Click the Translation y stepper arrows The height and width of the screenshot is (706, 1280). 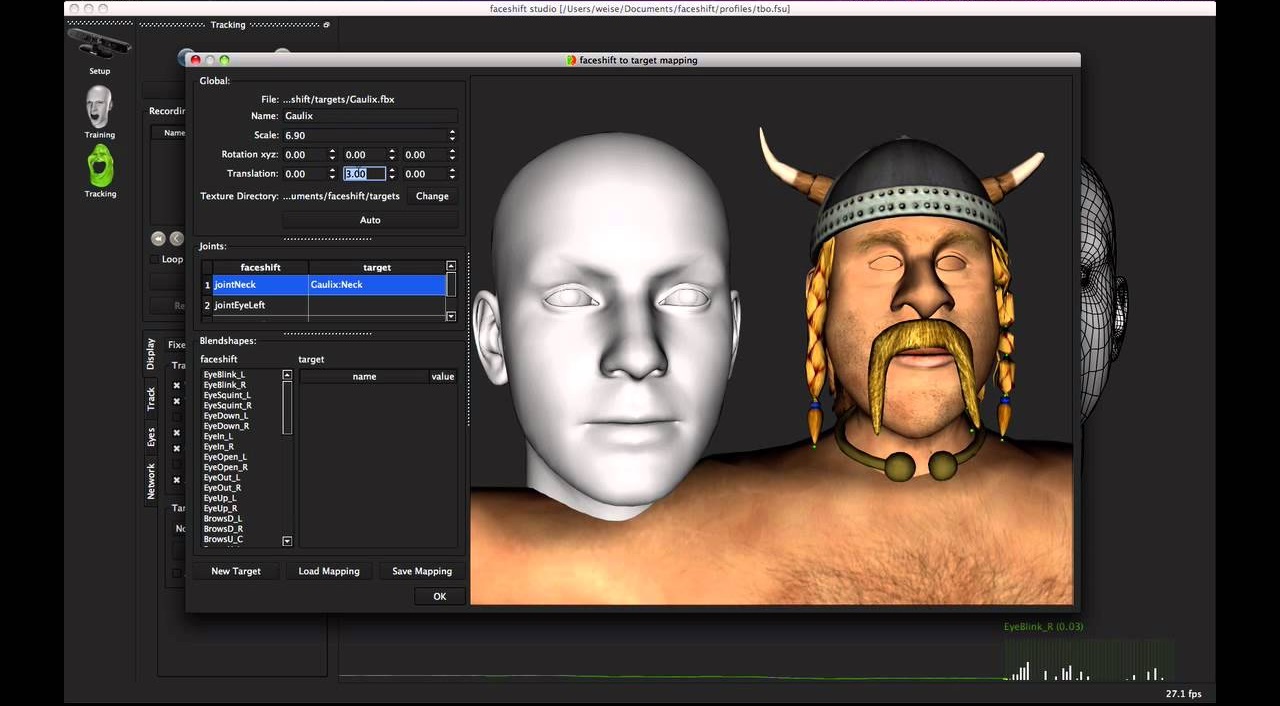(392, 174)
